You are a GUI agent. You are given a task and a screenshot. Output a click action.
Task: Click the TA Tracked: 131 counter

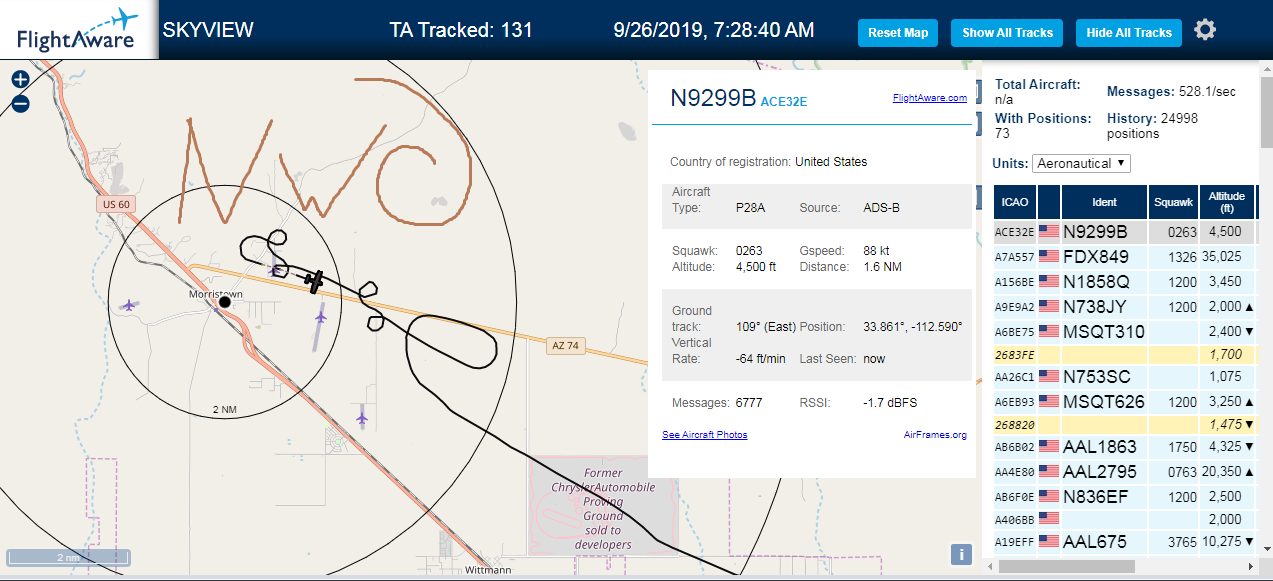[461, 30]
